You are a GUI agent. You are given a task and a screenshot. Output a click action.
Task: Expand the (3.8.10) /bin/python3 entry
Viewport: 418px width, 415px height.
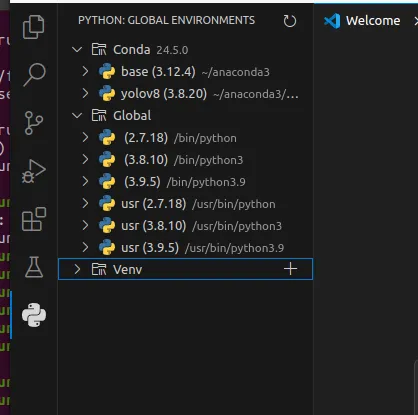(85, 159)
